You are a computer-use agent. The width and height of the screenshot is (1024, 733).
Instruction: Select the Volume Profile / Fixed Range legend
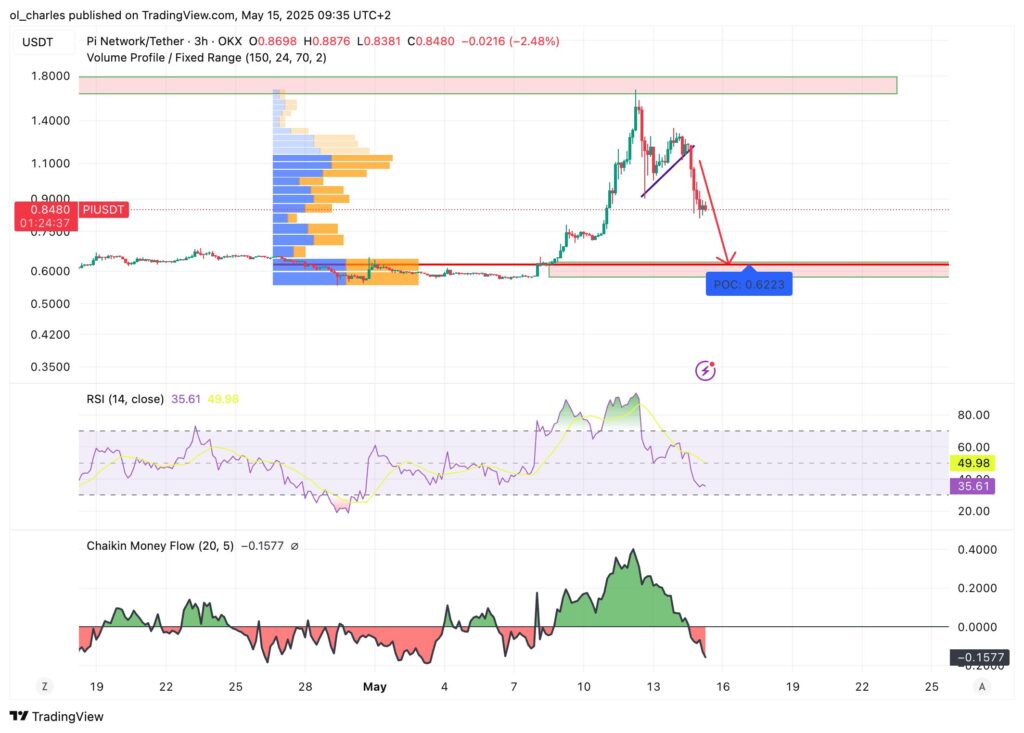[206, 58]
